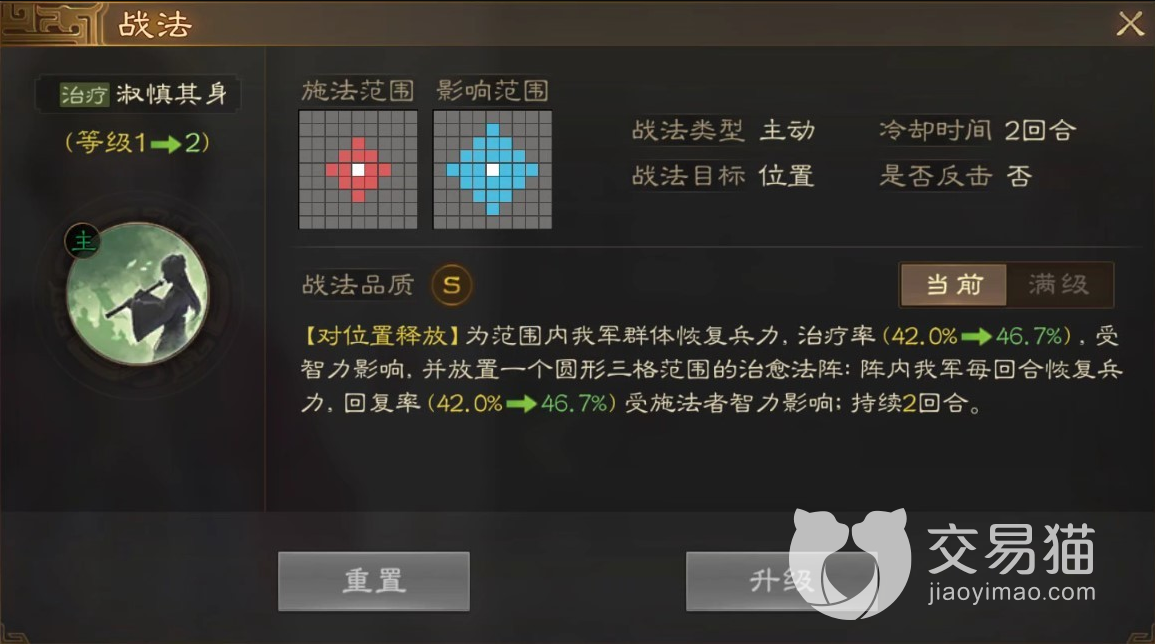The height and width of the screenshot is (644, 1155).
Task: Click the 战法类型 主动 value
Action: point(787,130)
